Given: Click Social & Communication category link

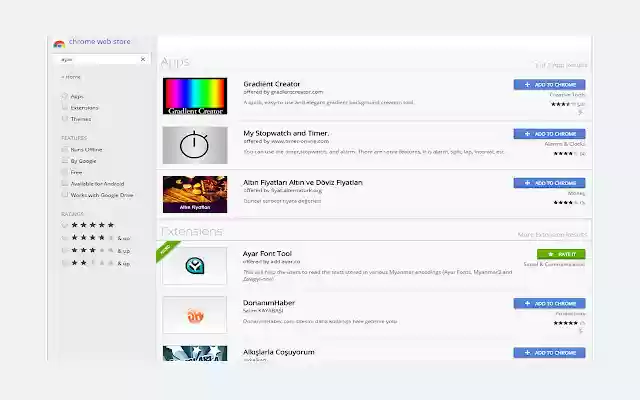Looking at the screenshot, I should [x=554, y=264].
